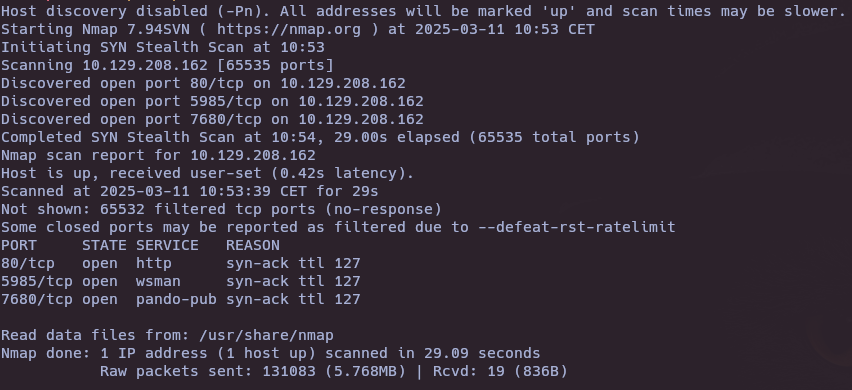Click the http service name
Screen dimensions: 852x390
[154, 263]
